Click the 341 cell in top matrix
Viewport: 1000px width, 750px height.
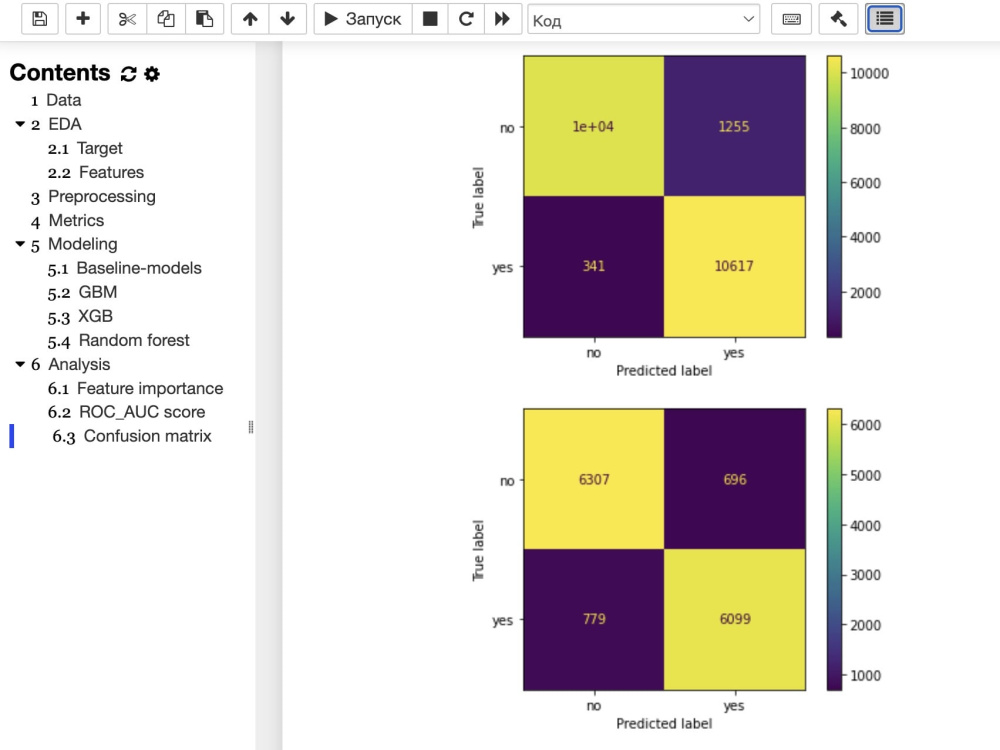point(594,266)
